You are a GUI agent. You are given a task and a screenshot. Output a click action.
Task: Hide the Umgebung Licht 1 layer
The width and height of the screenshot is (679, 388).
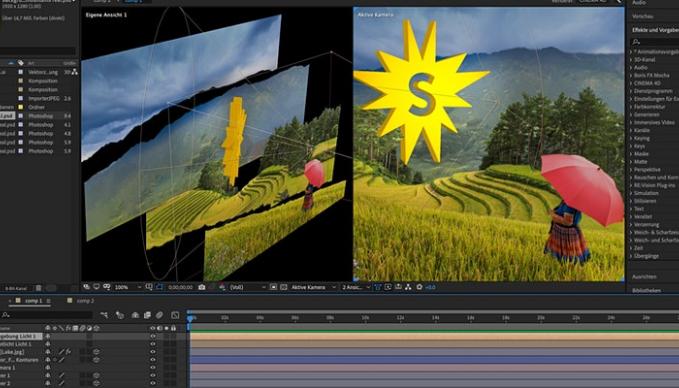pyautogui.click(x=153, y=336)
